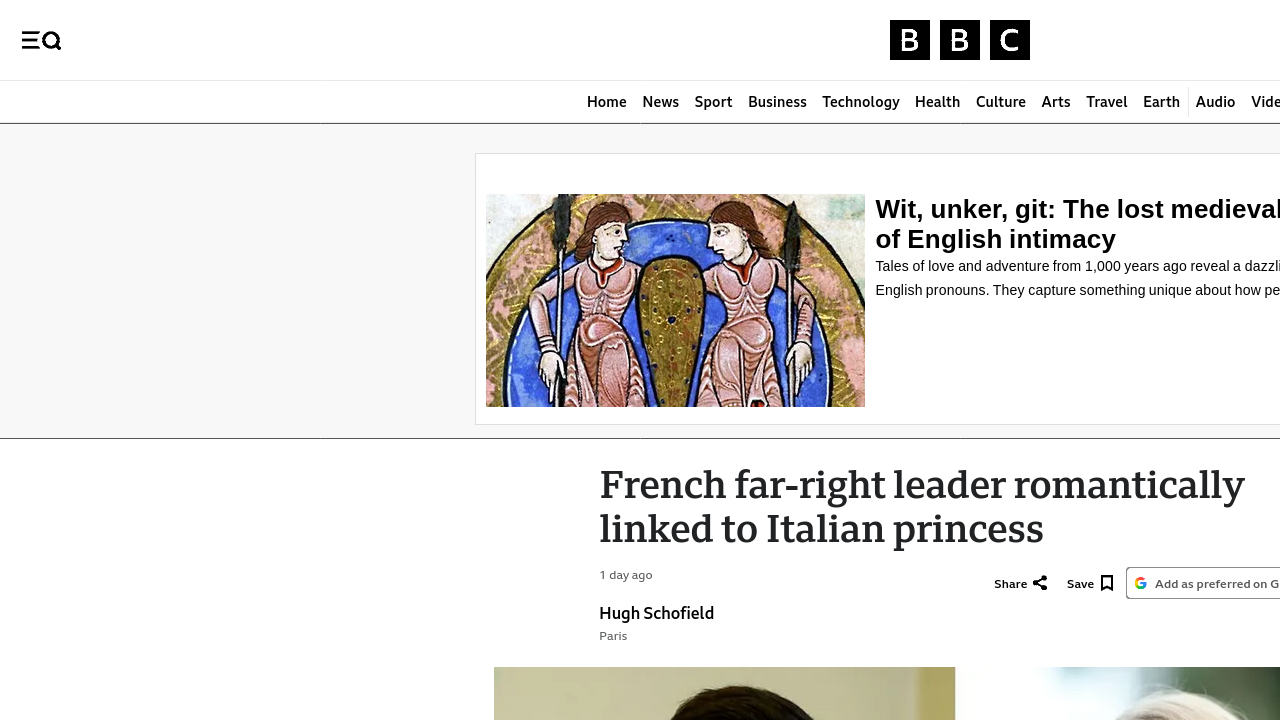Open the medieval manuscript thumbnail image
The width and height of the screenshot is (1280, 720).
[675, 300]
